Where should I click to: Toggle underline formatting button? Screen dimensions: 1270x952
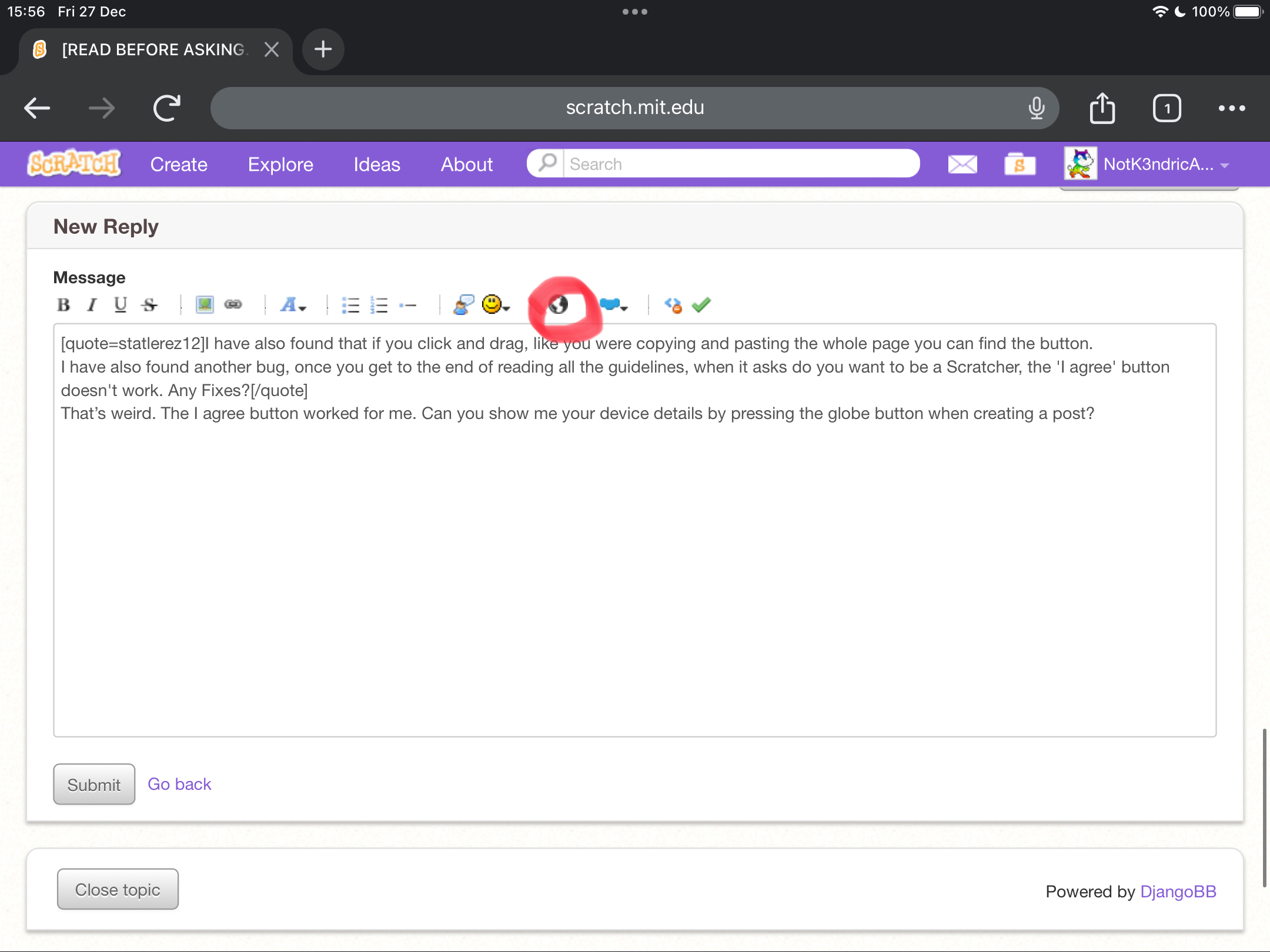(121, 304)
